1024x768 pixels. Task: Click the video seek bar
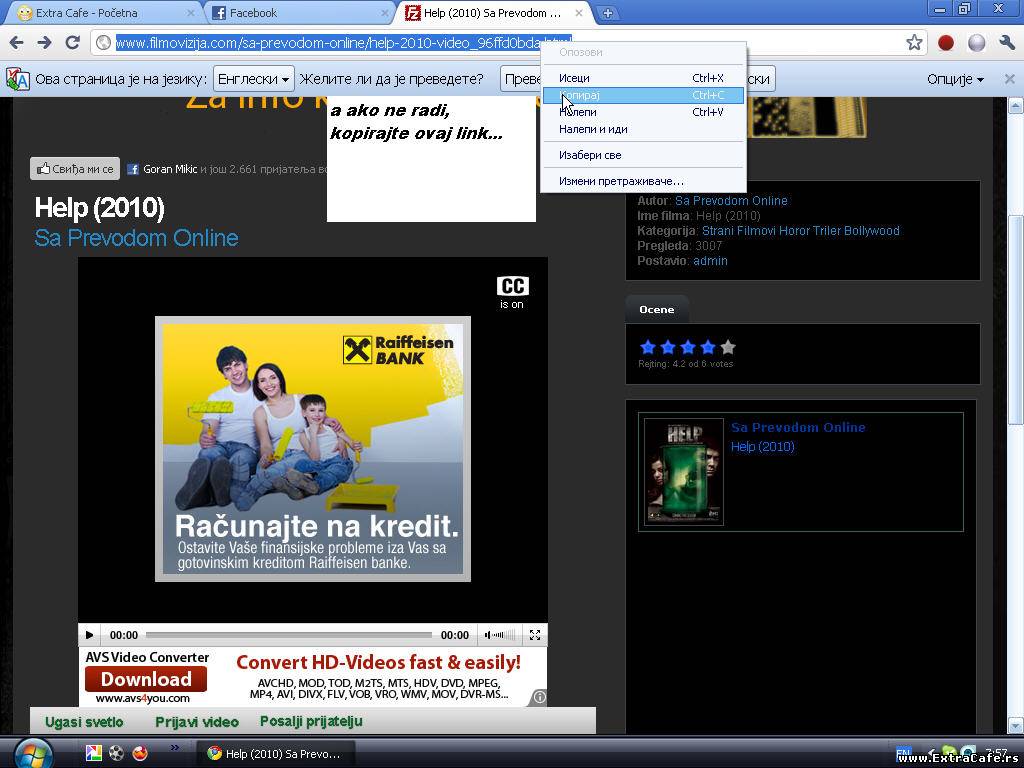point(288,635)
